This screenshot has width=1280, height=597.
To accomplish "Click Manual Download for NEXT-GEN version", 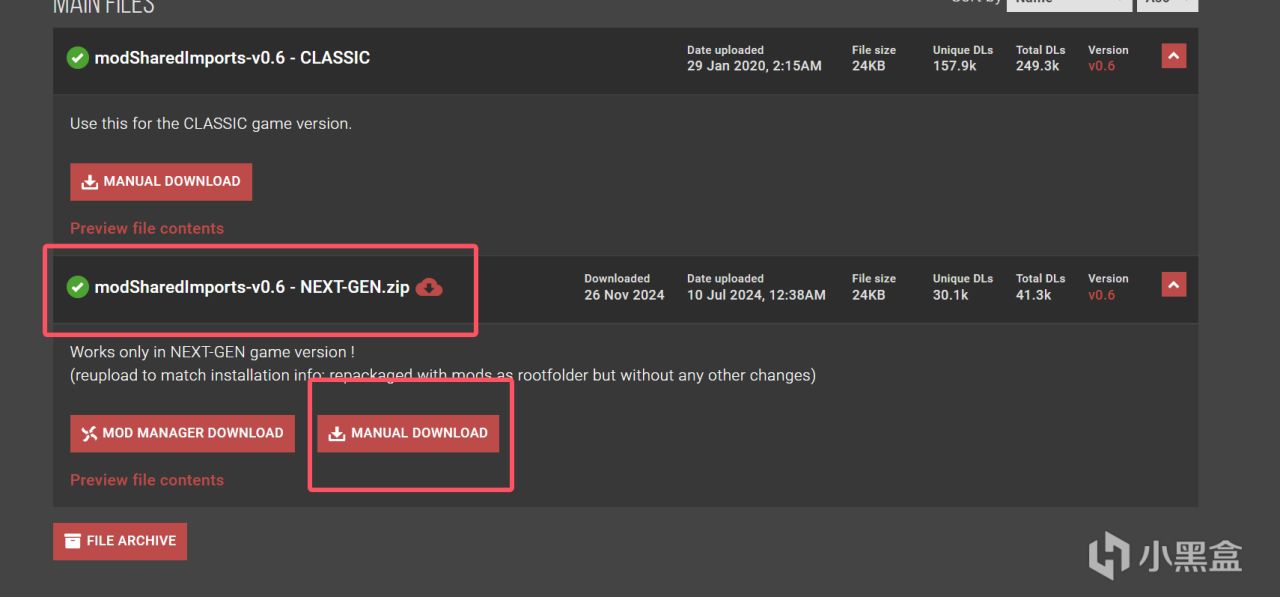I will [408, 433].
